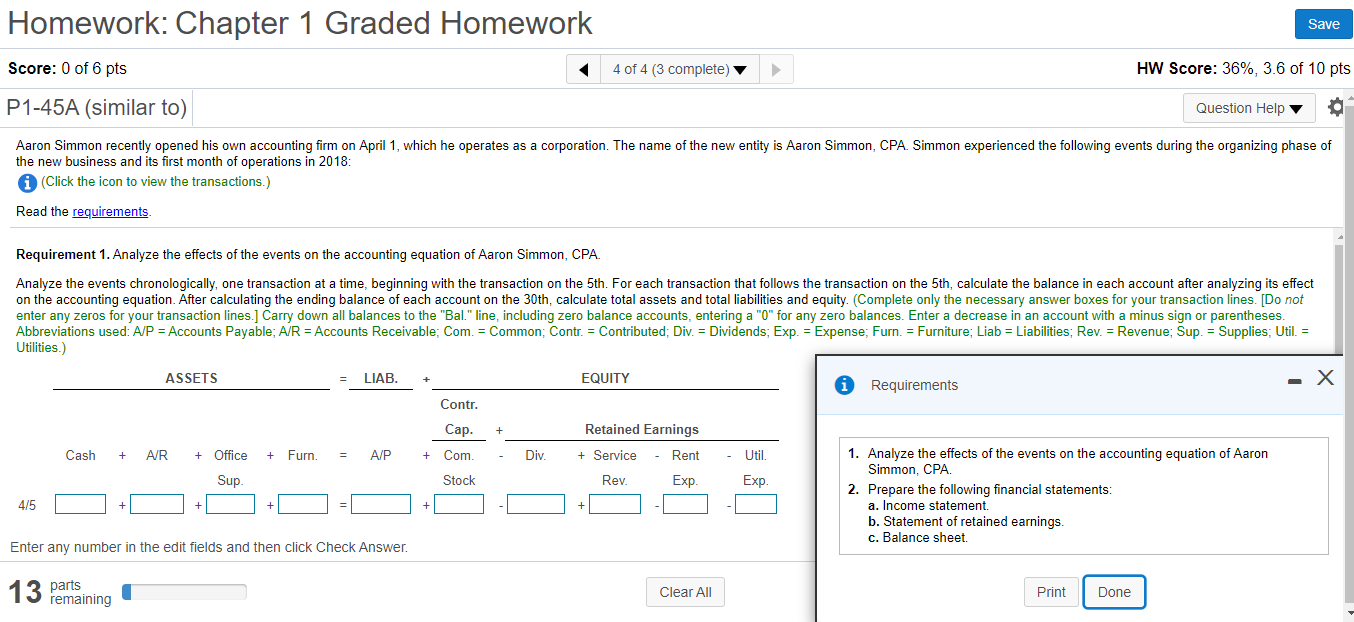Image resolution: width=1354 pixels, height=622 pixels.
Task: Click the Com. Stock input field for 4/5
Action: [x=459, y=505]
